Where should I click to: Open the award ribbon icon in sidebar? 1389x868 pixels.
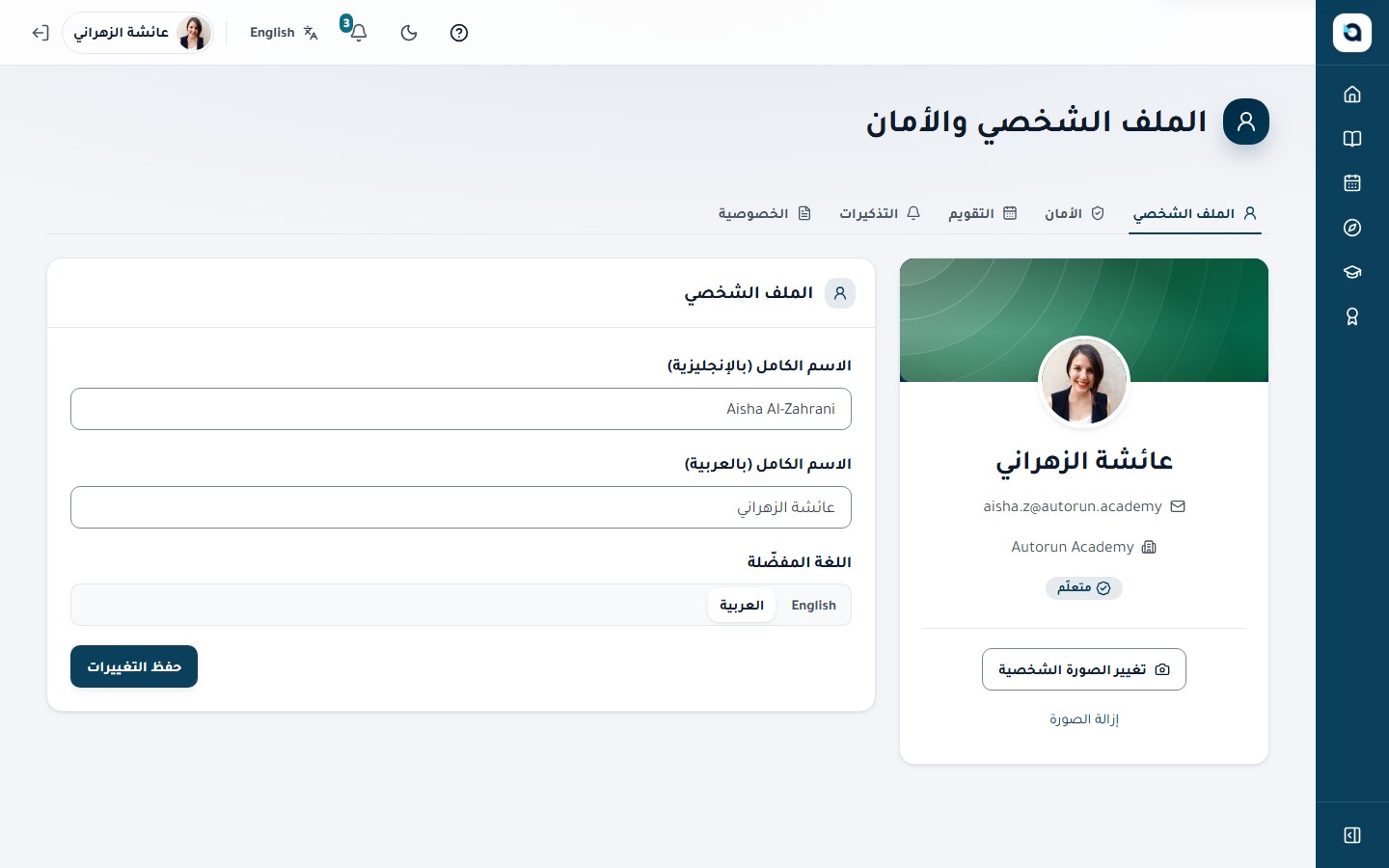pos(1352,315)
